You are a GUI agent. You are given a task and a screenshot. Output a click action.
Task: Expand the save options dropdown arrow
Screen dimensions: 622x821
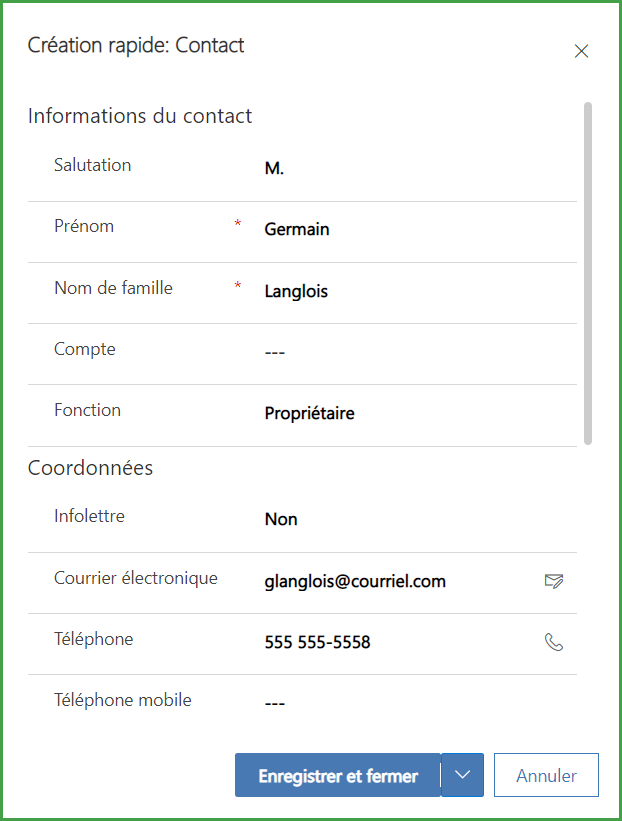click(x=462, y=775)
